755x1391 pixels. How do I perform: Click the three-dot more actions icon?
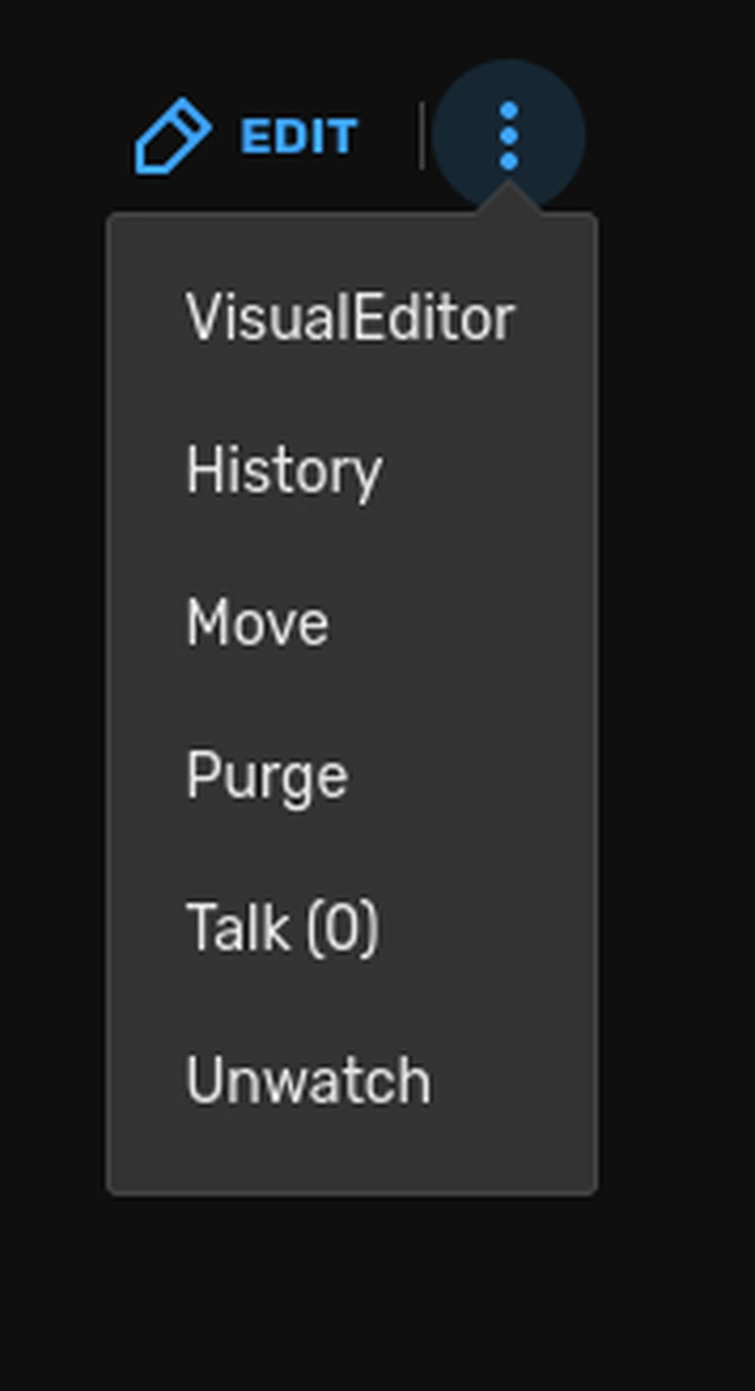(509, 136)
